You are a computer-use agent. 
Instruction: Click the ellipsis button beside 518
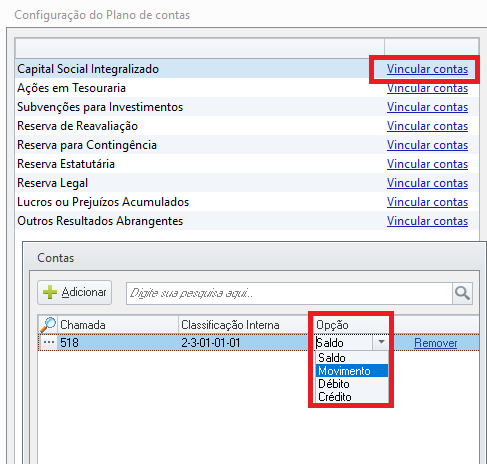point(49,342)
